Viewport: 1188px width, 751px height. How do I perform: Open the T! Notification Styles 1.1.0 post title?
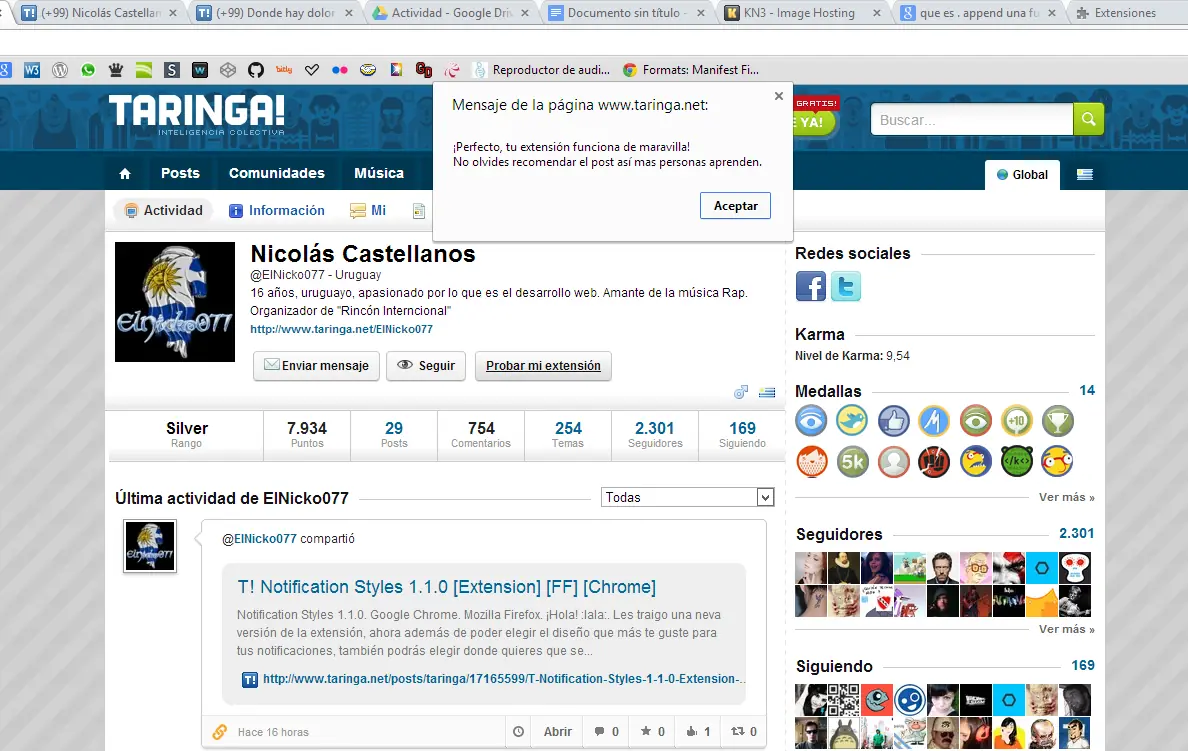[x=446, y=587]
